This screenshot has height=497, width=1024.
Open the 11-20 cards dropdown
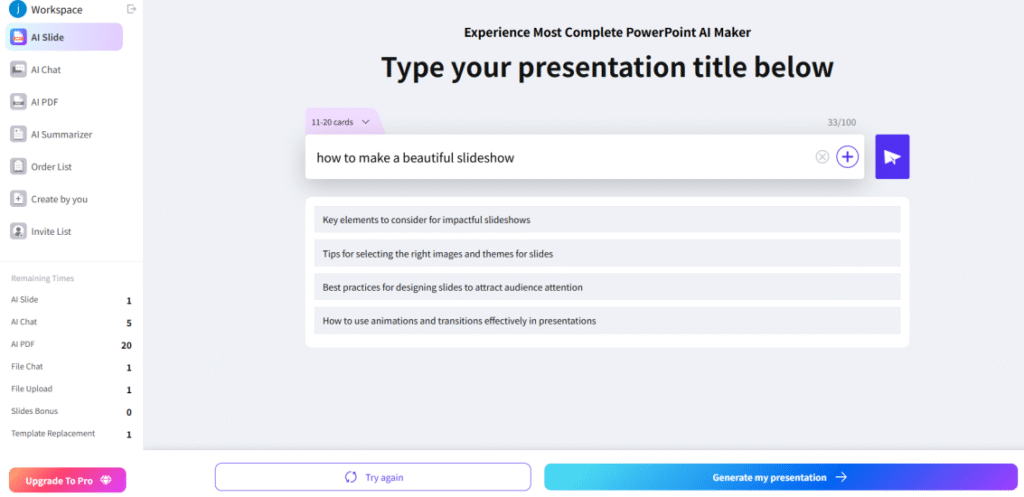point(340,122)
